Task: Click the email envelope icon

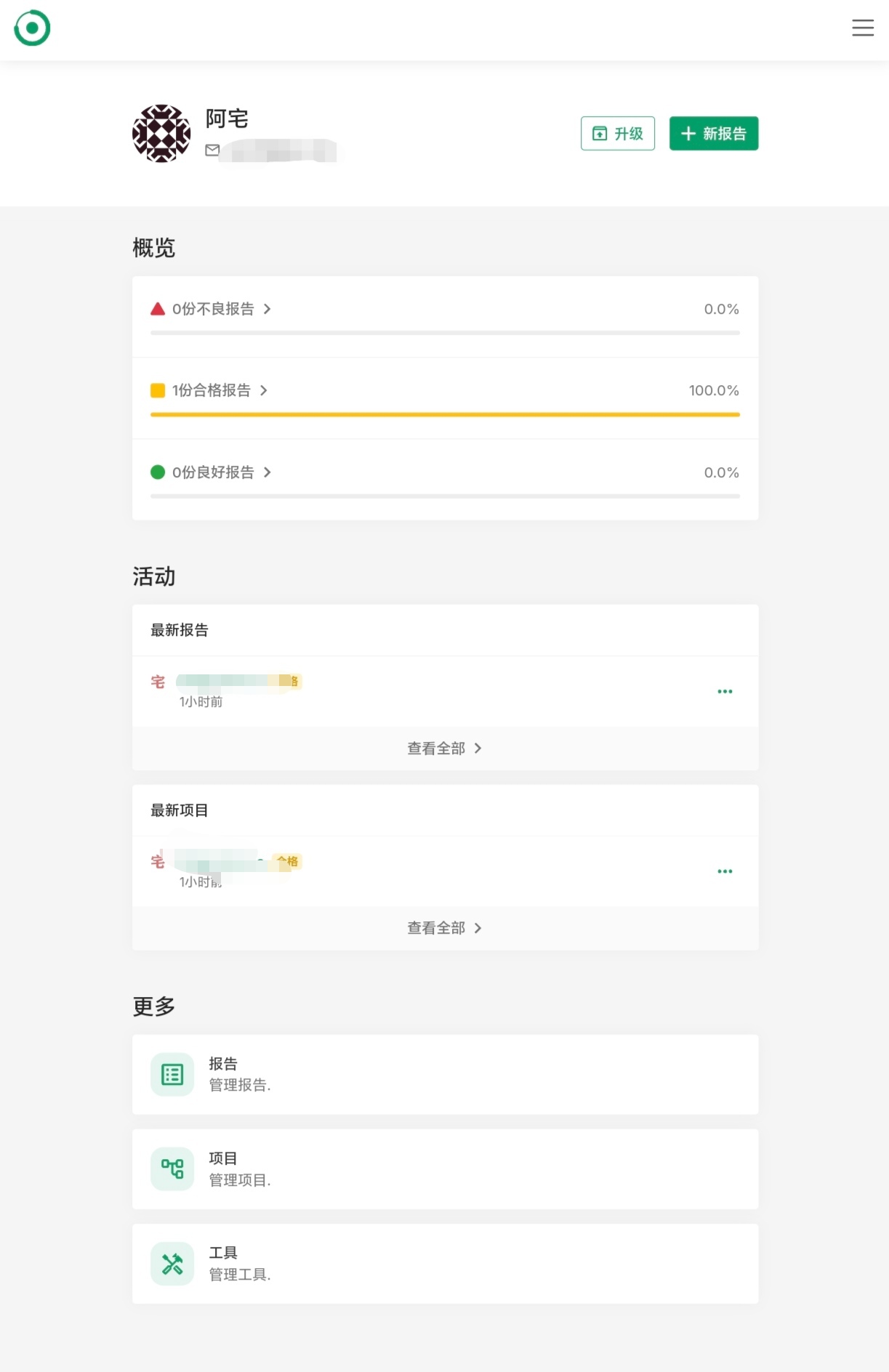Action: pos(212,150)
